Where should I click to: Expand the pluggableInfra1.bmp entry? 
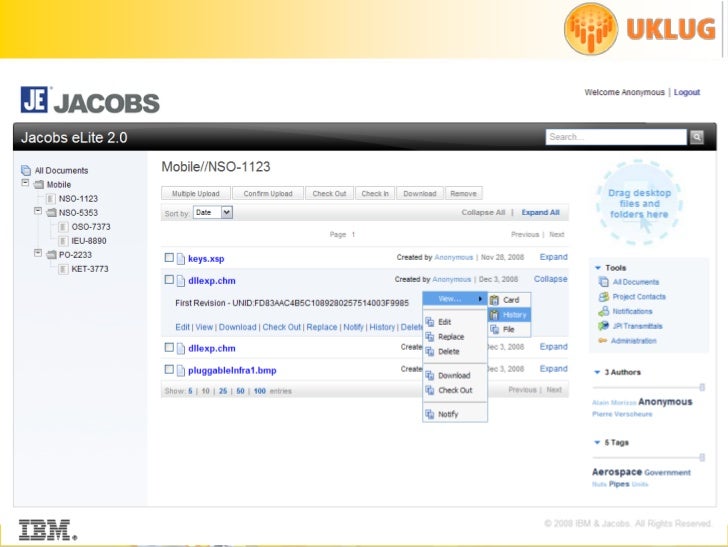(x=553, y=369)
